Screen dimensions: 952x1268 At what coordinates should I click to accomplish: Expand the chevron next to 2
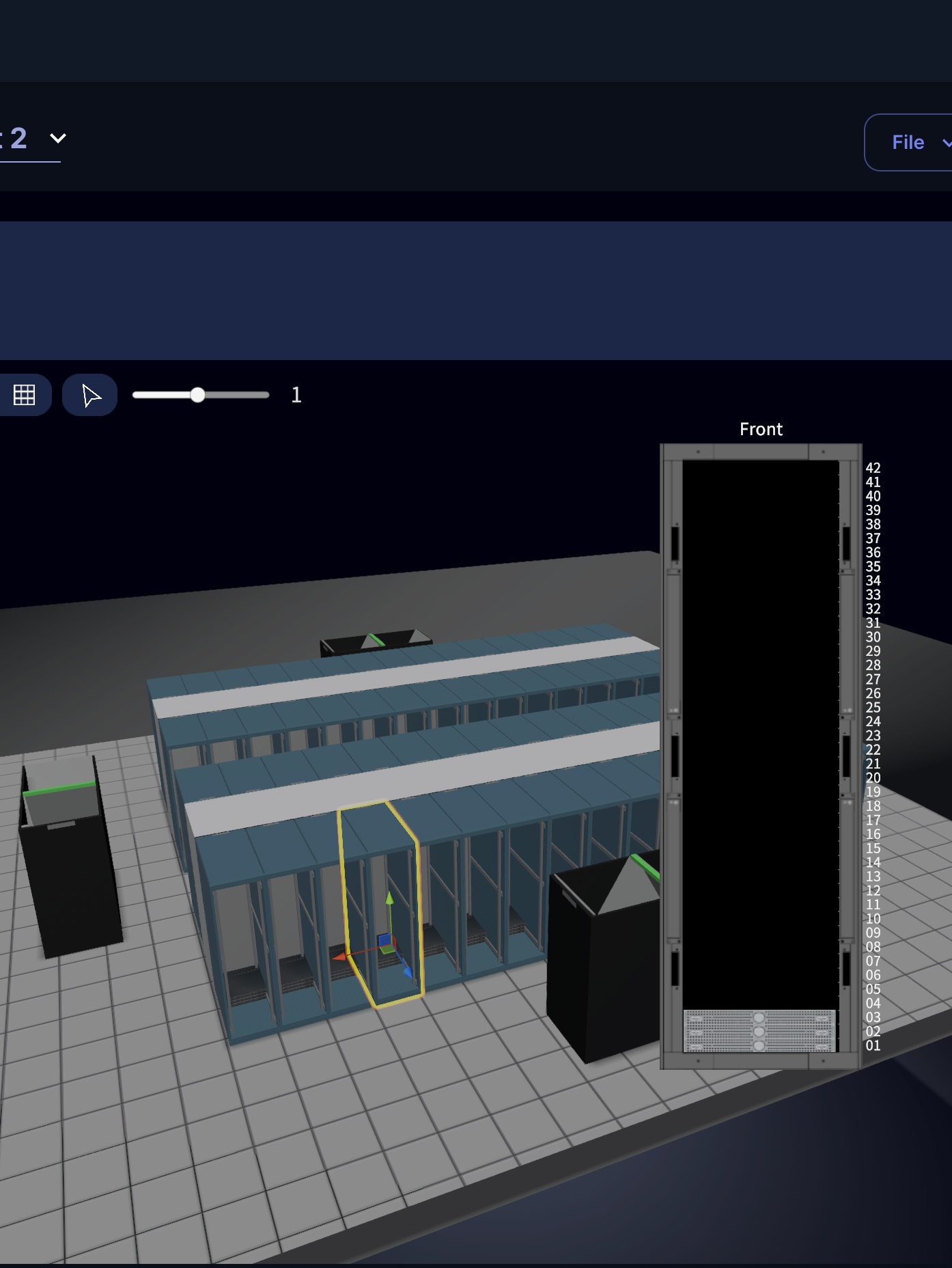click(x=58, y=138)
